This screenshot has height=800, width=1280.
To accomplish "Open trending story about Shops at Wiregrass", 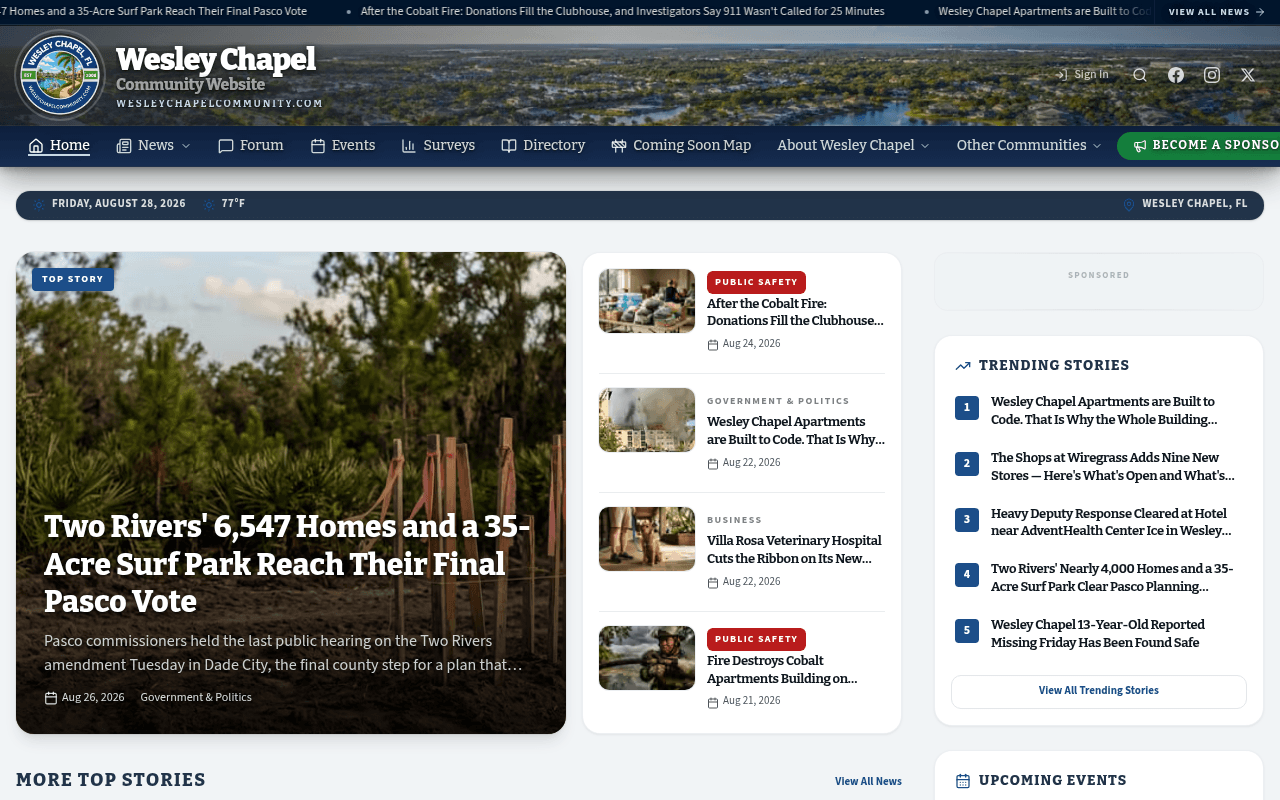I will 1113,467.
